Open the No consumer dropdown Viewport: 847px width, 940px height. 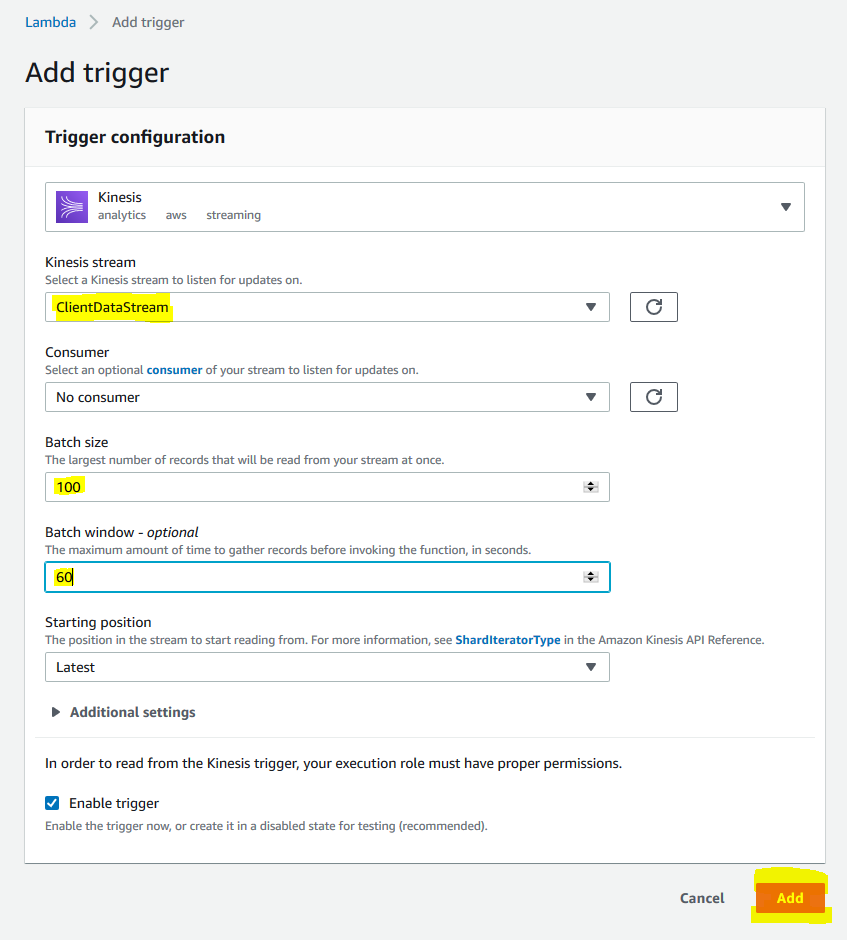[327, 397]
